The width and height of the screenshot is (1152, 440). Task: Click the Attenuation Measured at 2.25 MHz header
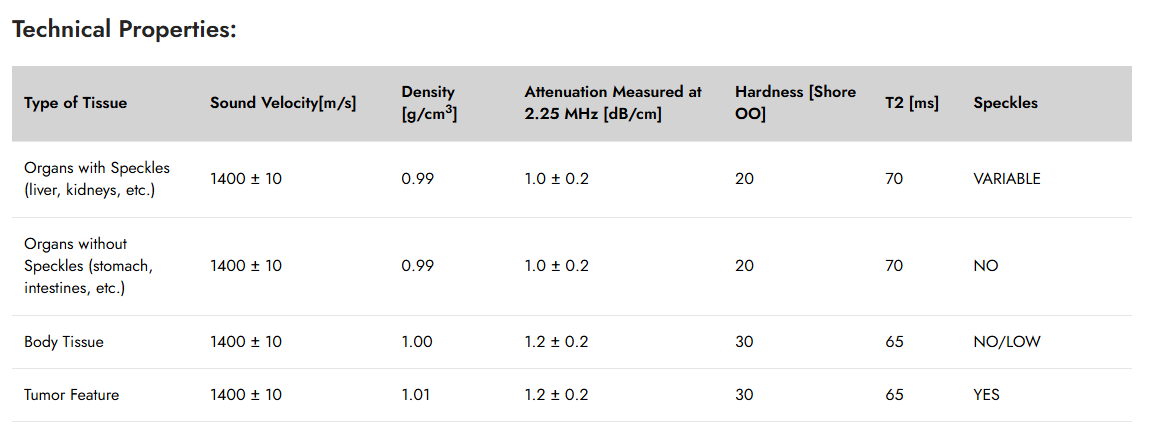coord(613,103)
